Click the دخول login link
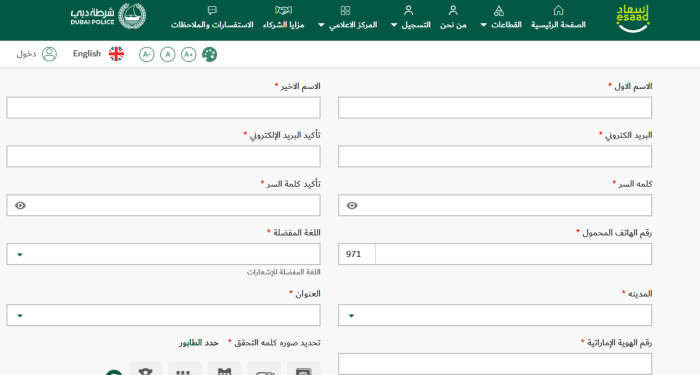 tap(26, 54)
